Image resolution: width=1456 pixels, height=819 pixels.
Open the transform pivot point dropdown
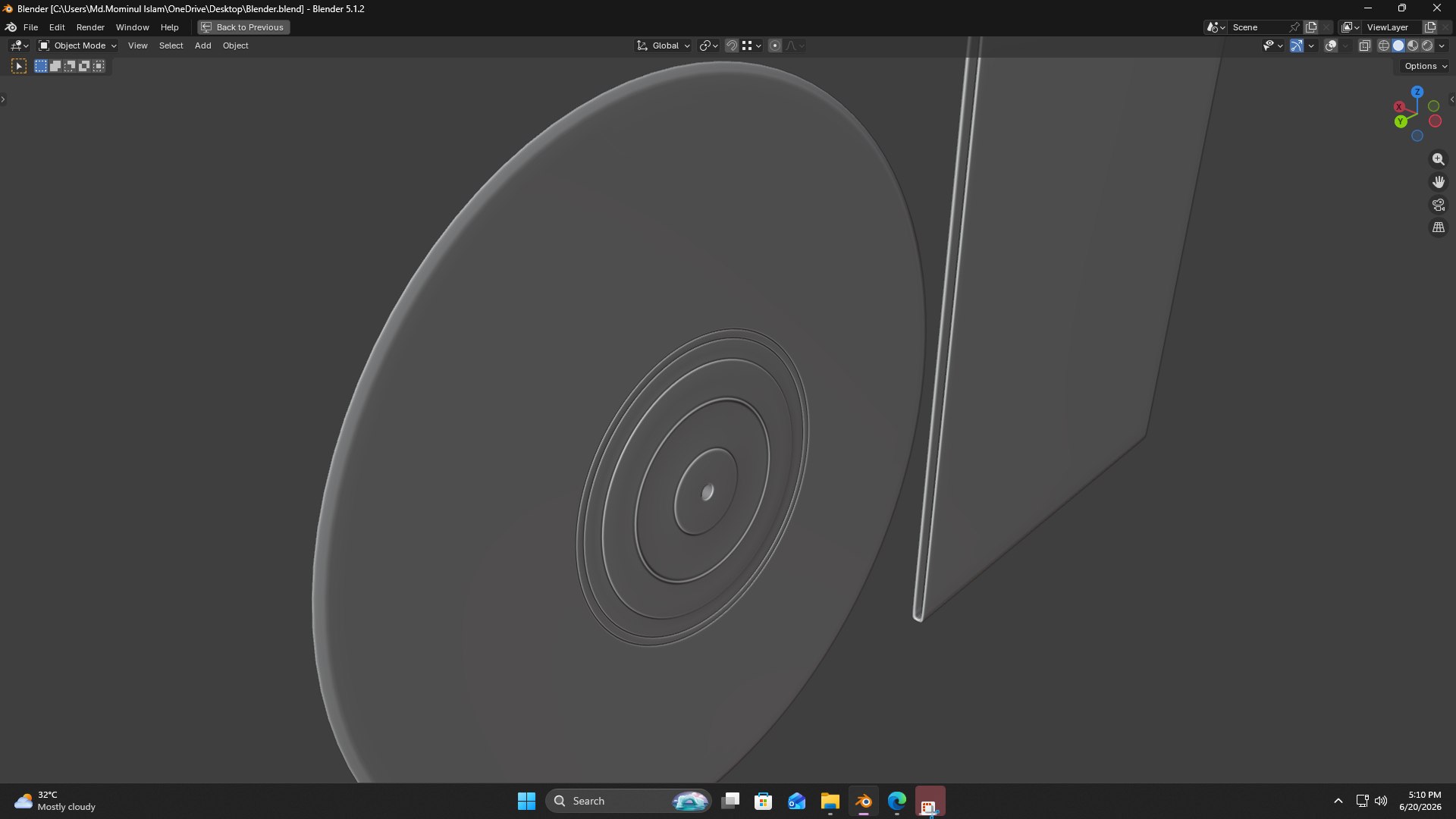pos(708,45)
